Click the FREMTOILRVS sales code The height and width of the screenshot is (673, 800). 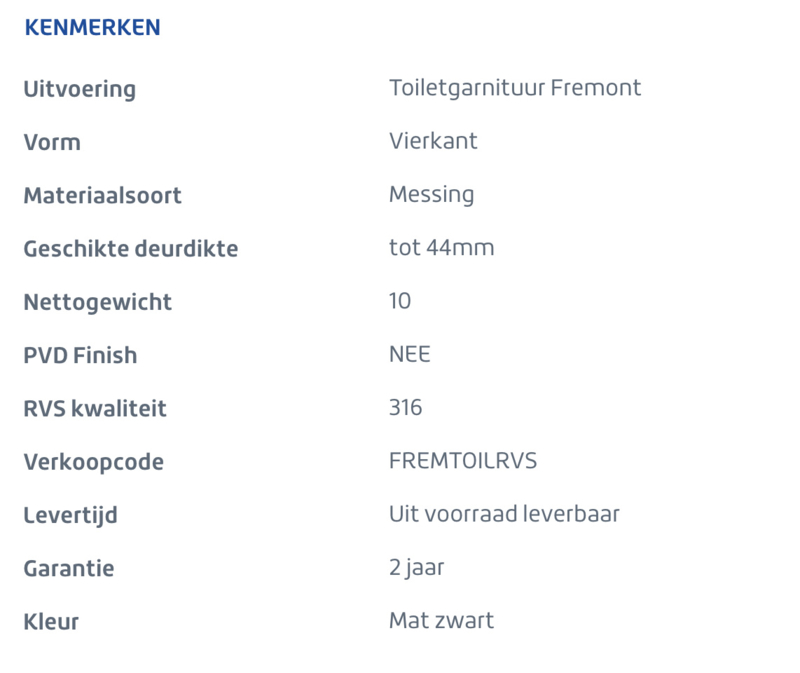pyautogui.click(x=463, y=461)
